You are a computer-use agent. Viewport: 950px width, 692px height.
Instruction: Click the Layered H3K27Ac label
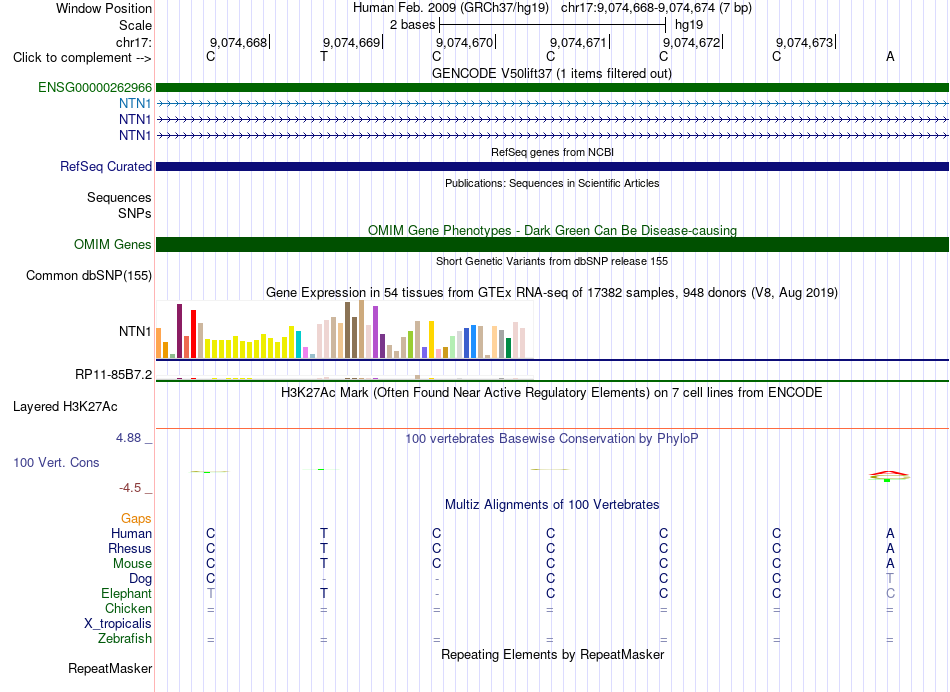tap(65, 407)
